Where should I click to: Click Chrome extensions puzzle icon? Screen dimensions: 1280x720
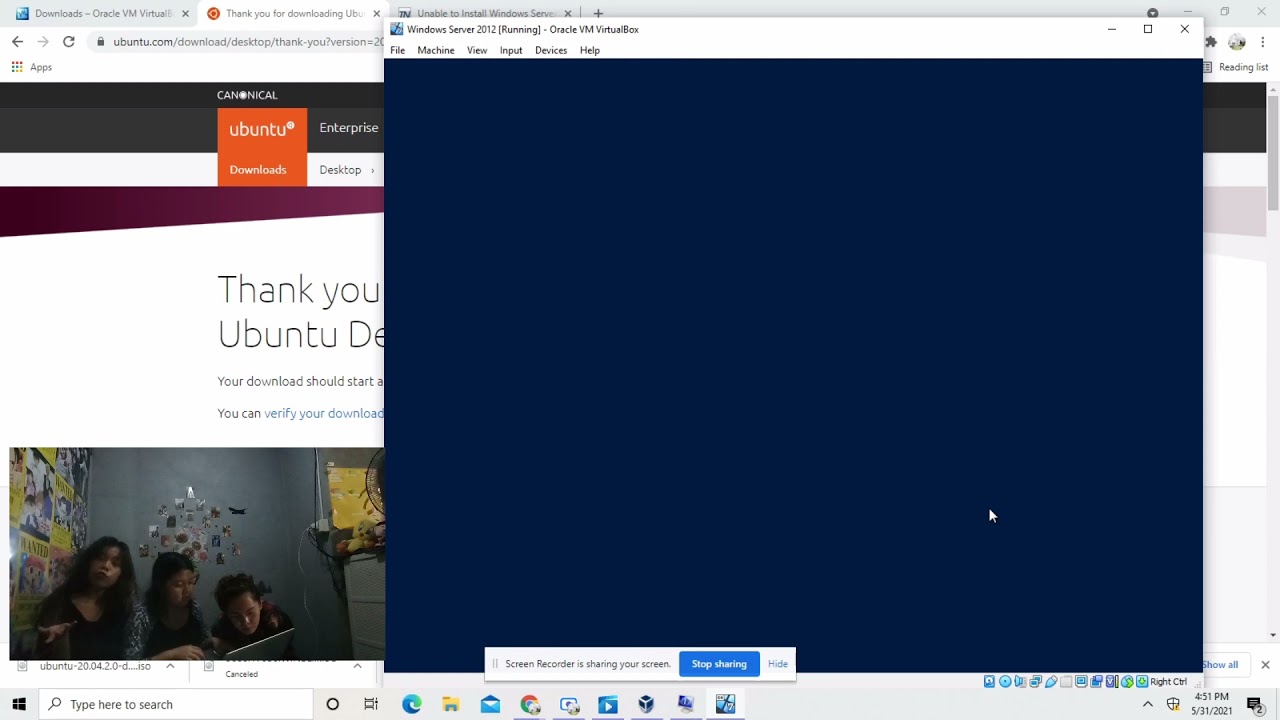pyautogui.click(x=1211, y=42)
